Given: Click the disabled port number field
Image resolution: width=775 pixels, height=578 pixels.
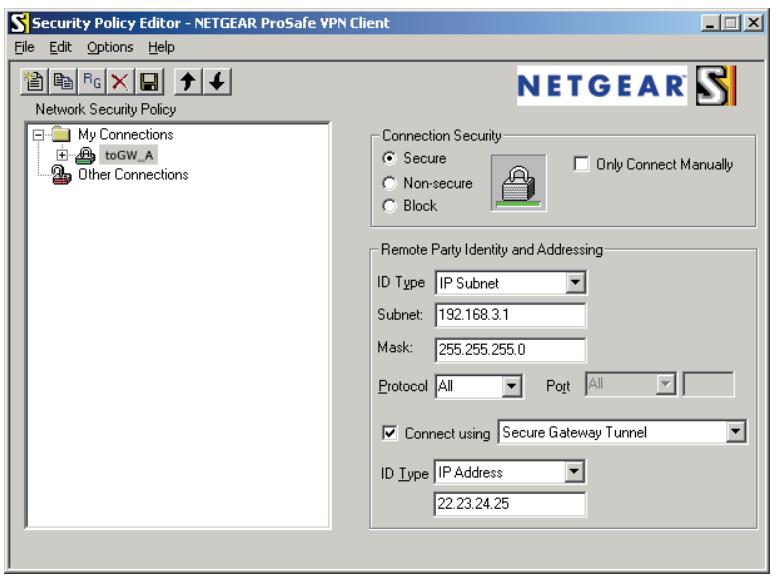Looking at the screenshot, I should [708, 384].
